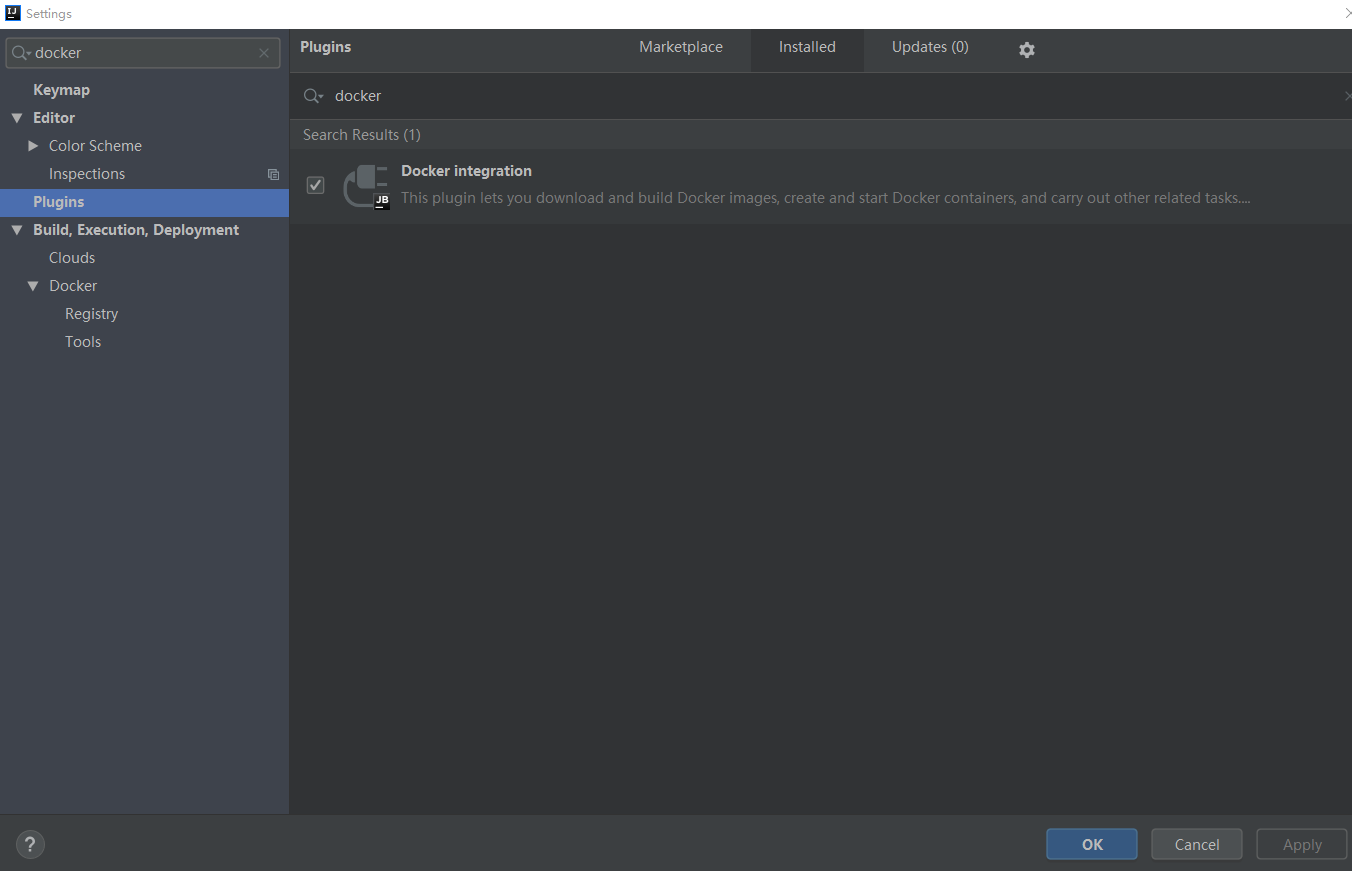Click the Apply button

[x=1302, y=844]
